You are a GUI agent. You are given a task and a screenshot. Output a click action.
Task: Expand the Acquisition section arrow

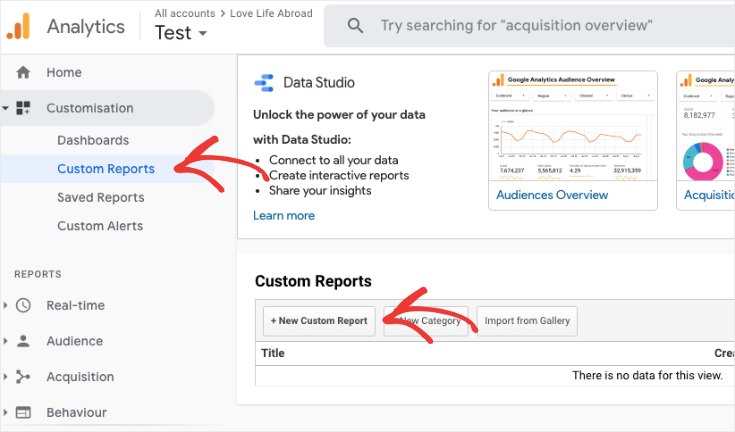(5, 377)
